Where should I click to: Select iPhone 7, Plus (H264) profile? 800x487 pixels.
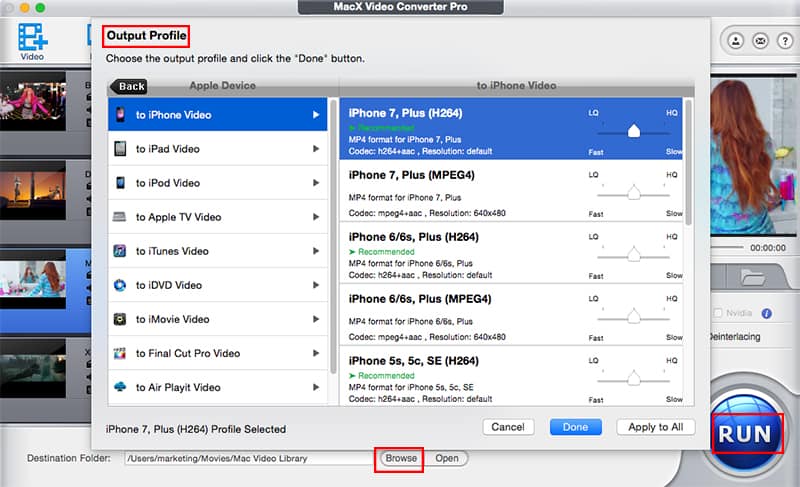(x=511, y=129)
